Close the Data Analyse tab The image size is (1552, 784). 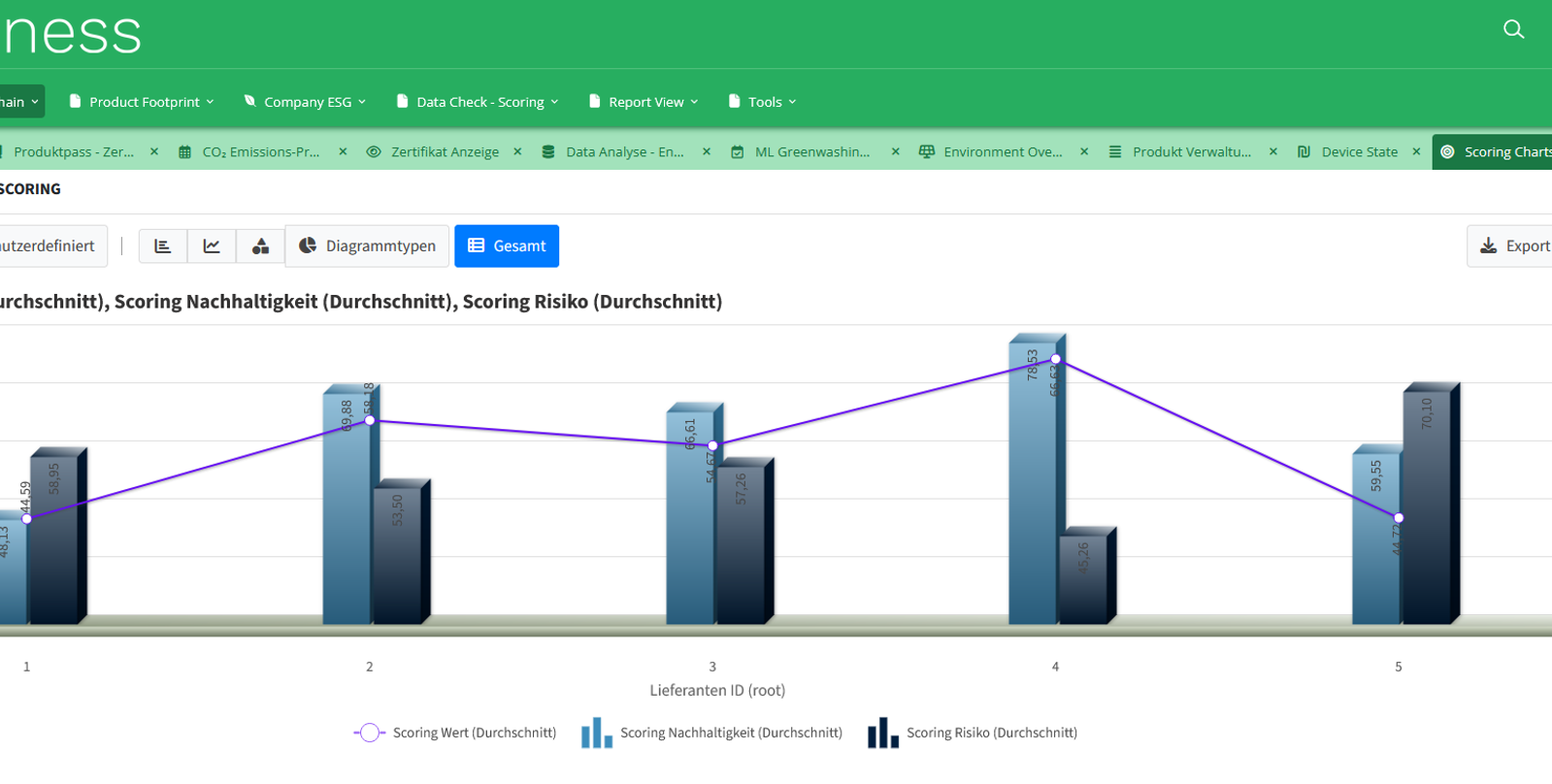pyautogui.click(x=707, y=151)
